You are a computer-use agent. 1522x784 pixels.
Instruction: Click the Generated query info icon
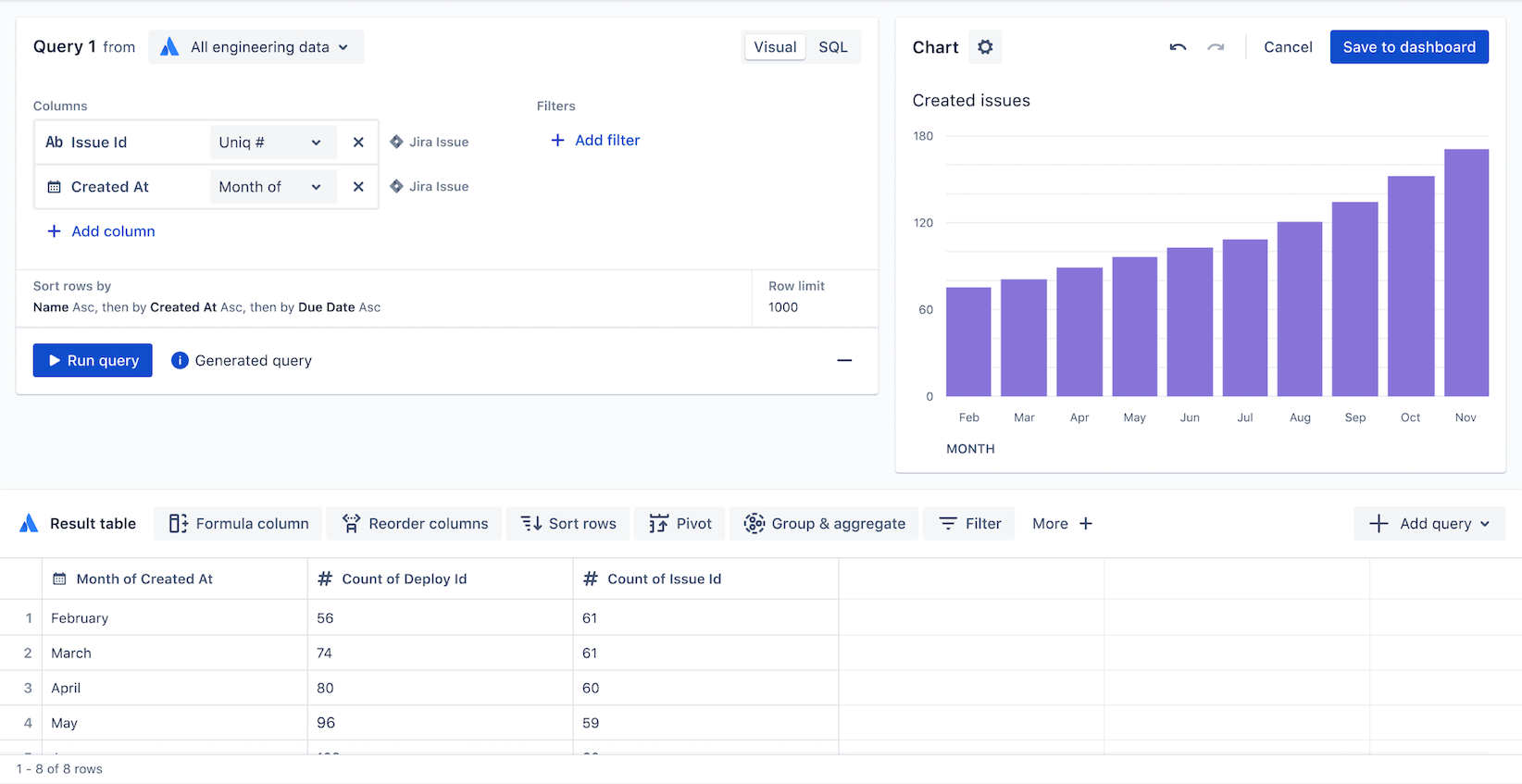coord(180,360)
